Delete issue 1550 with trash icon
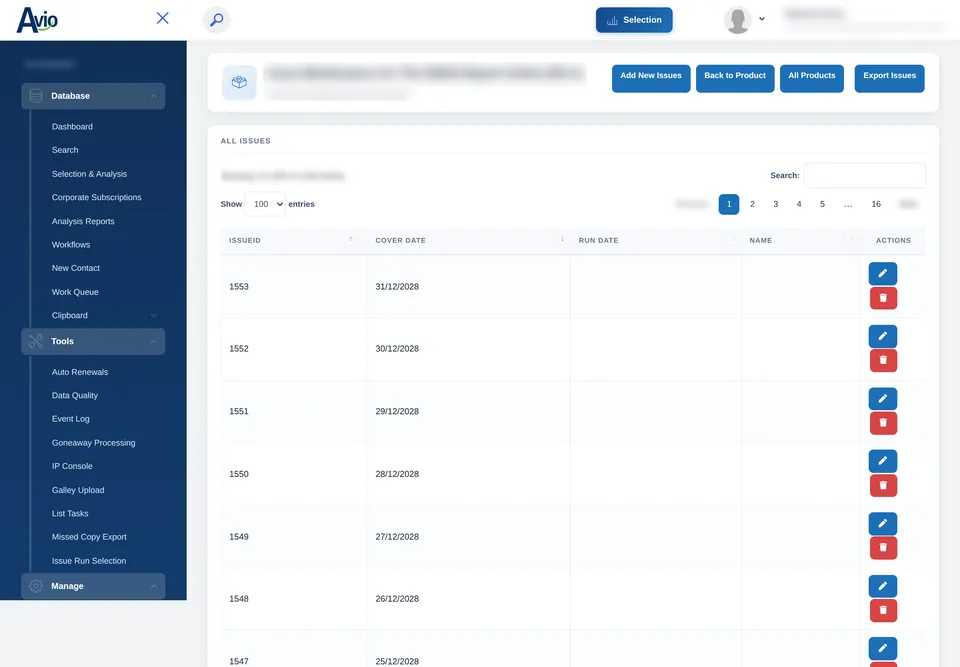The height and width of the screenshot is (667, 960). (883, 486)
